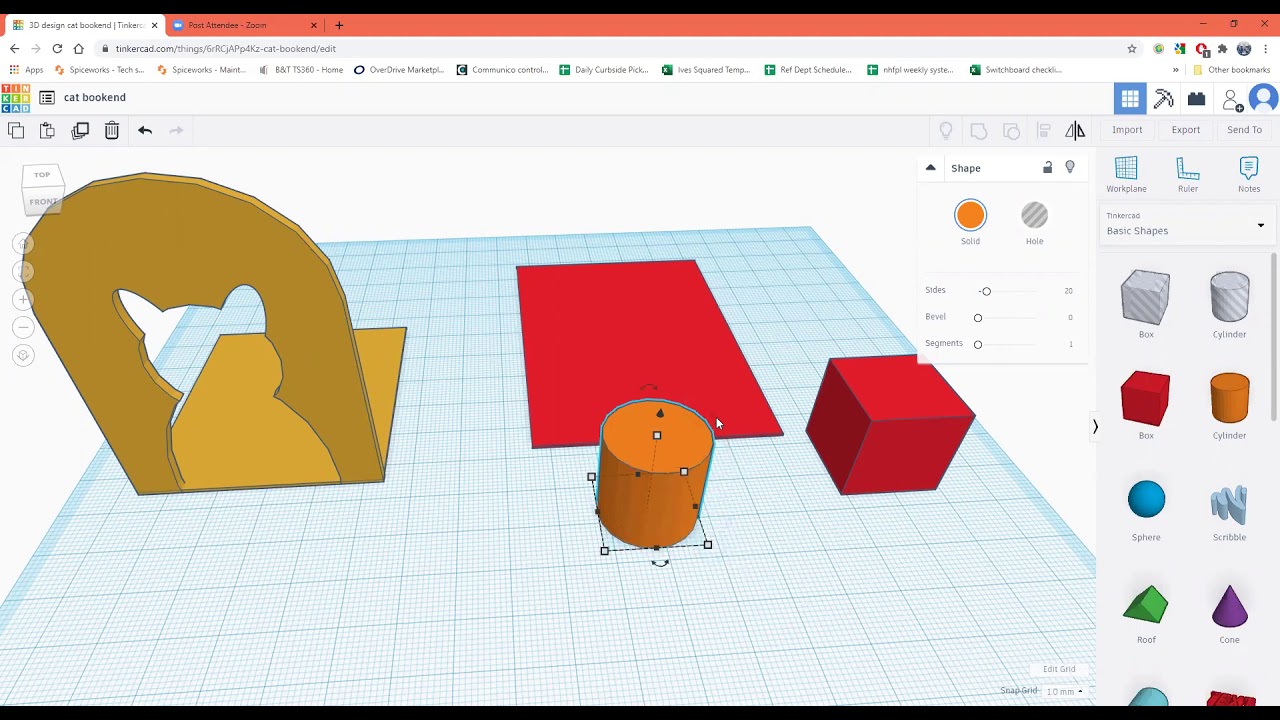Screen dimensions: 1280x720
Task: Select the Ruler tool
Action: [1188, 174]
